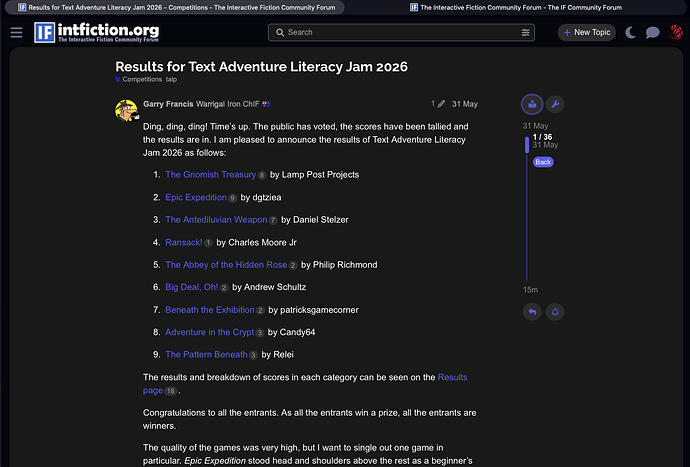
Task: Open the Adventure in the Crypt link
Action: click(x=209, y=332)
